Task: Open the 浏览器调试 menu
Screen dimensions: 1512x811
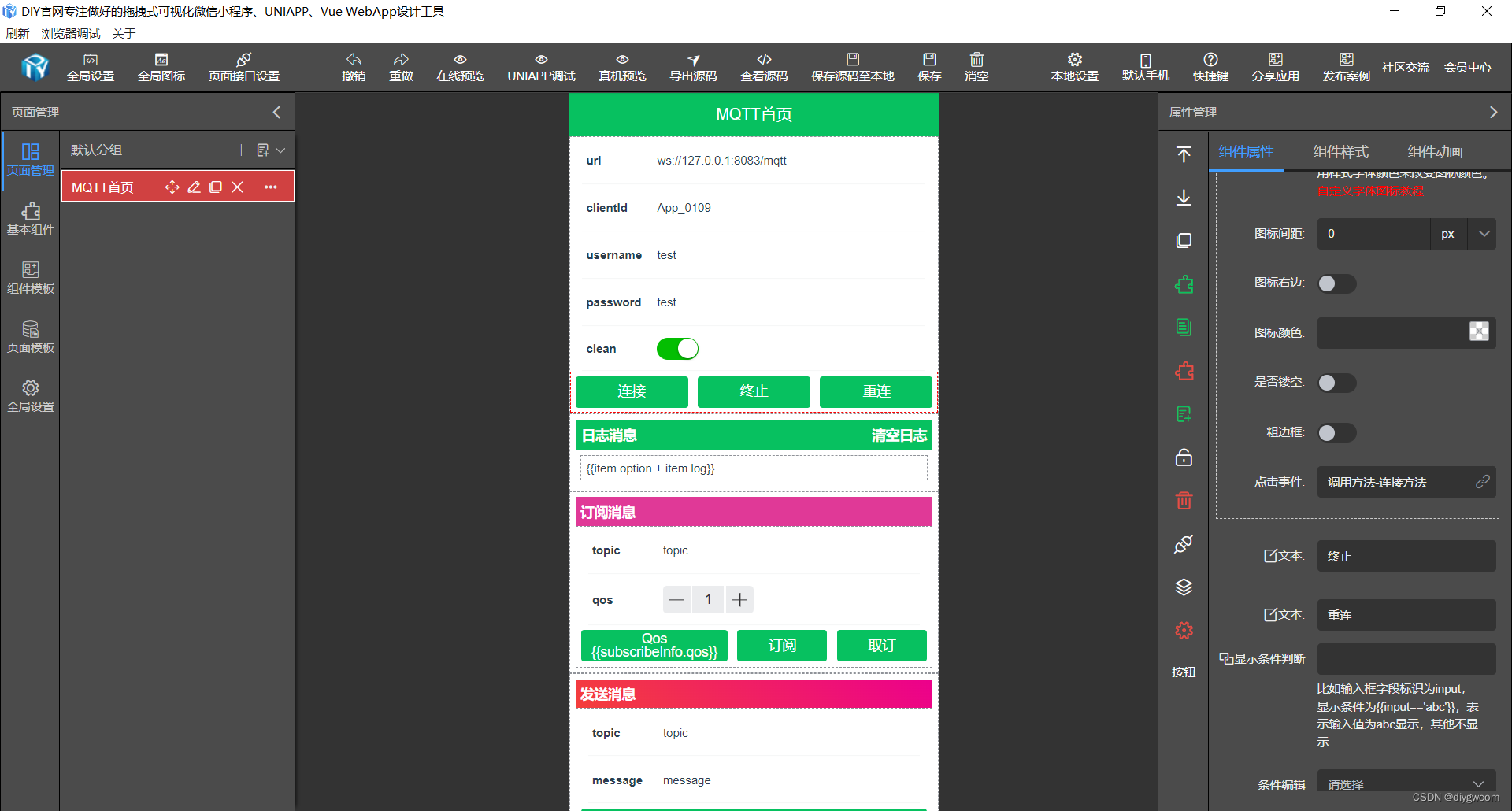Action: point(70,33)
